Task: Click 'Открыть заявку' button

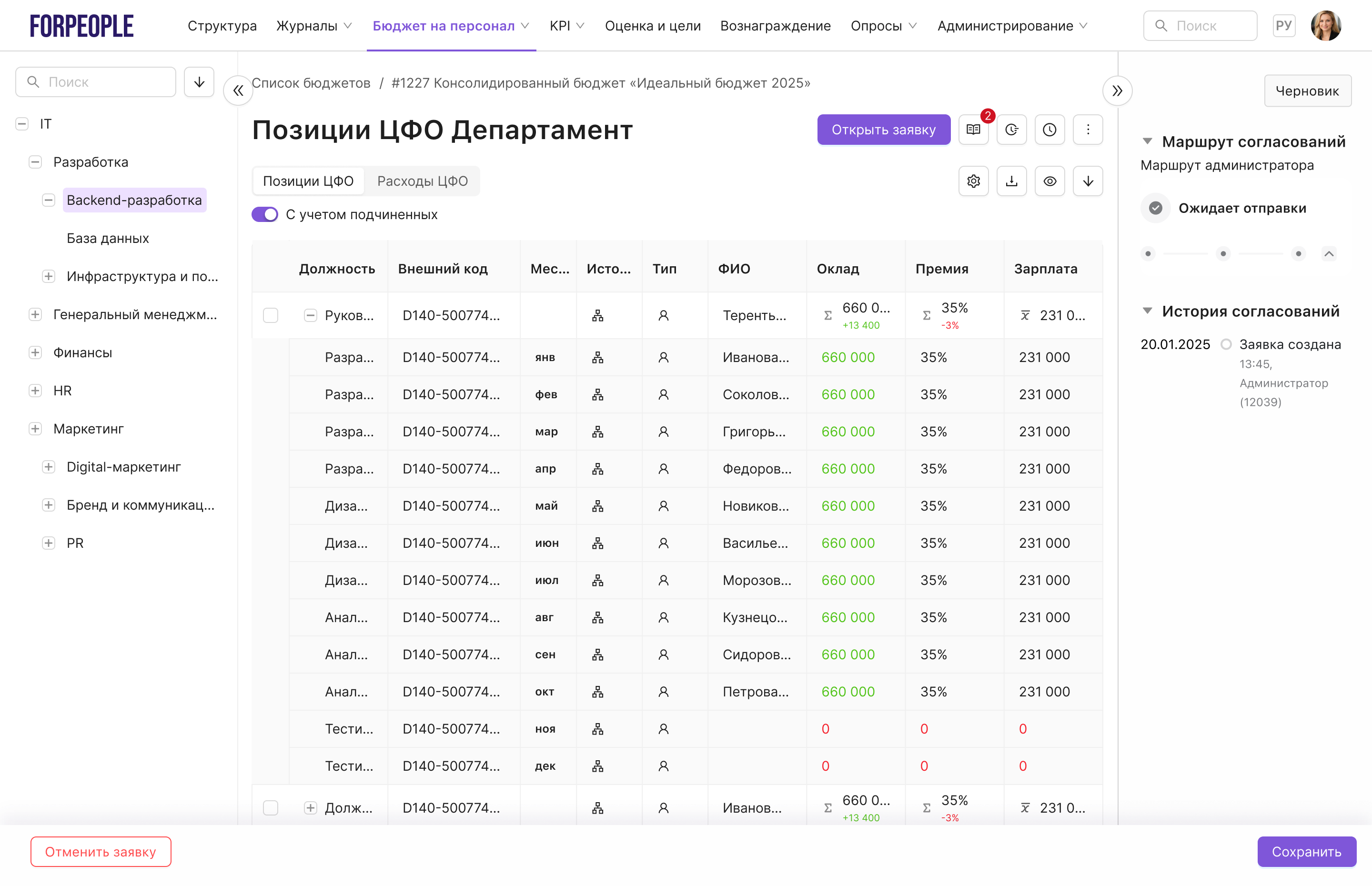Action: [x=883, y=130]
